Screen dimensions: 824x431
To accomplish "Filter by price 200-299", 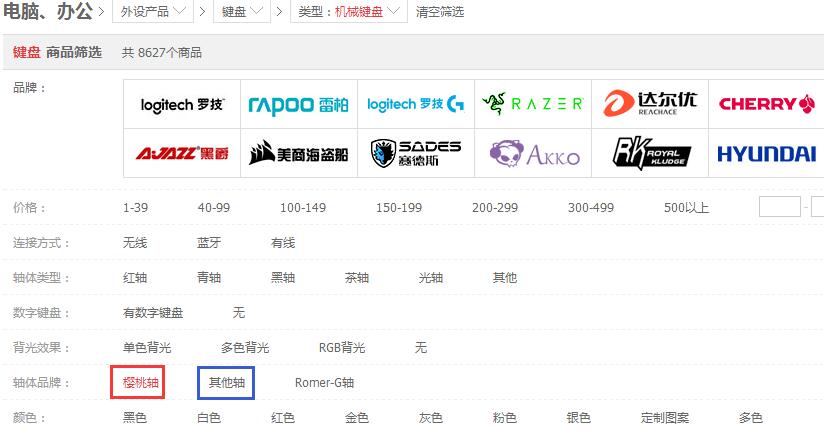I will [495, 208].
